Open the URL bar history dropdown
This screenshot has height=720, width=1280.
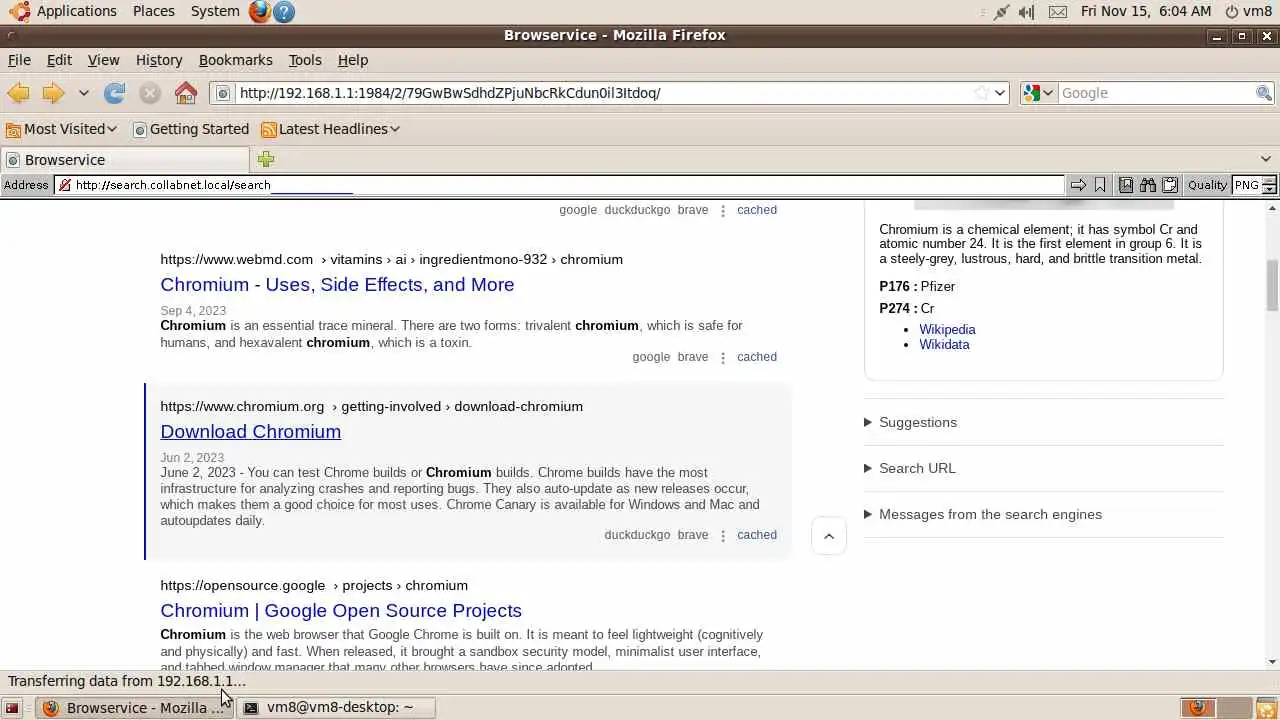click(1000, 93)
